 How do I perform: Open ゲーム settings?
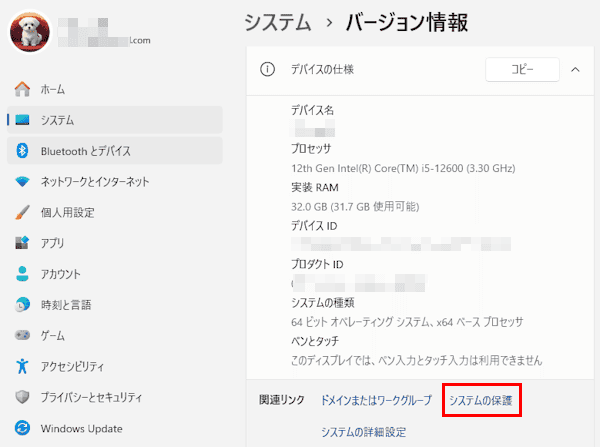pos(115,335)
